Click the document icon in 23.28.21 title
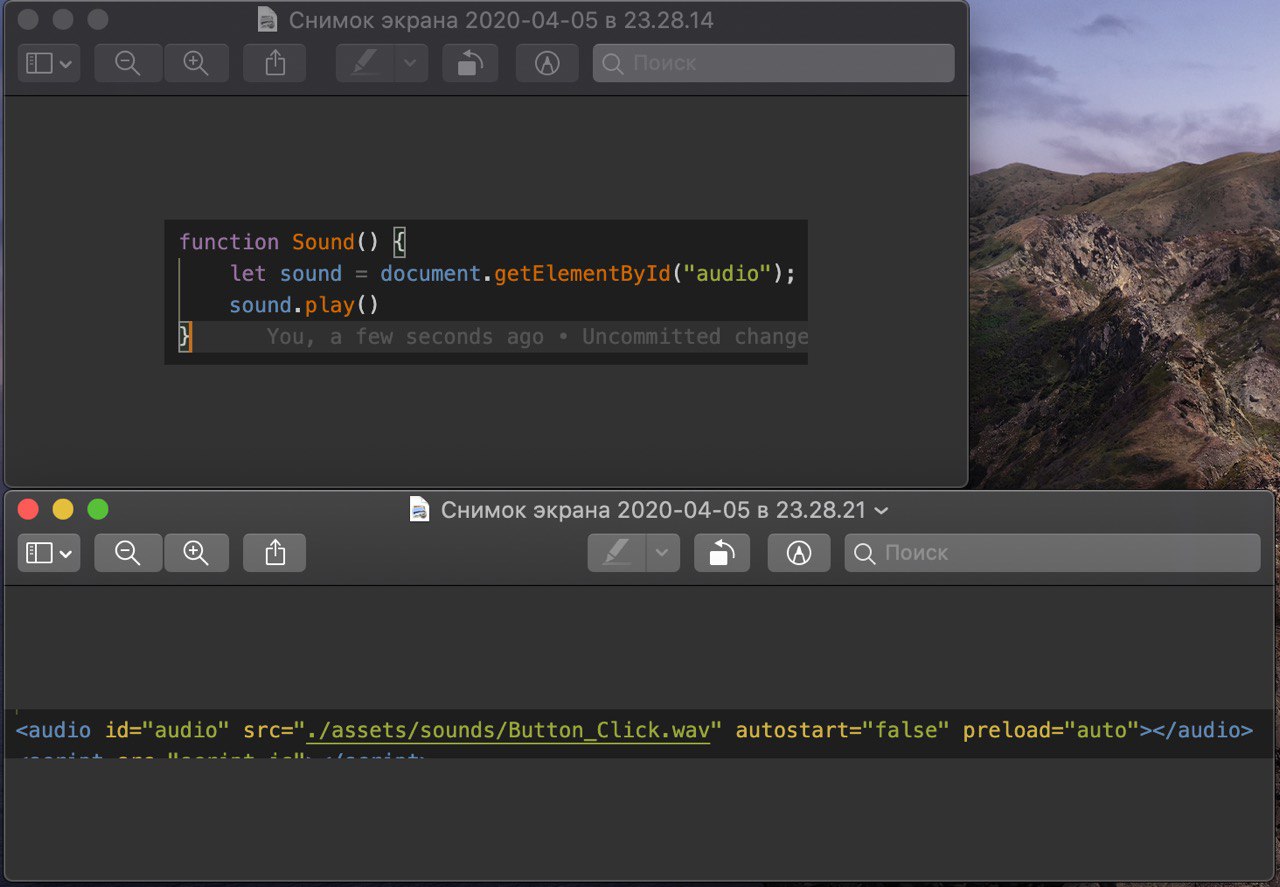This screenshot has height=887, width=1280. (x=420, y=510)
